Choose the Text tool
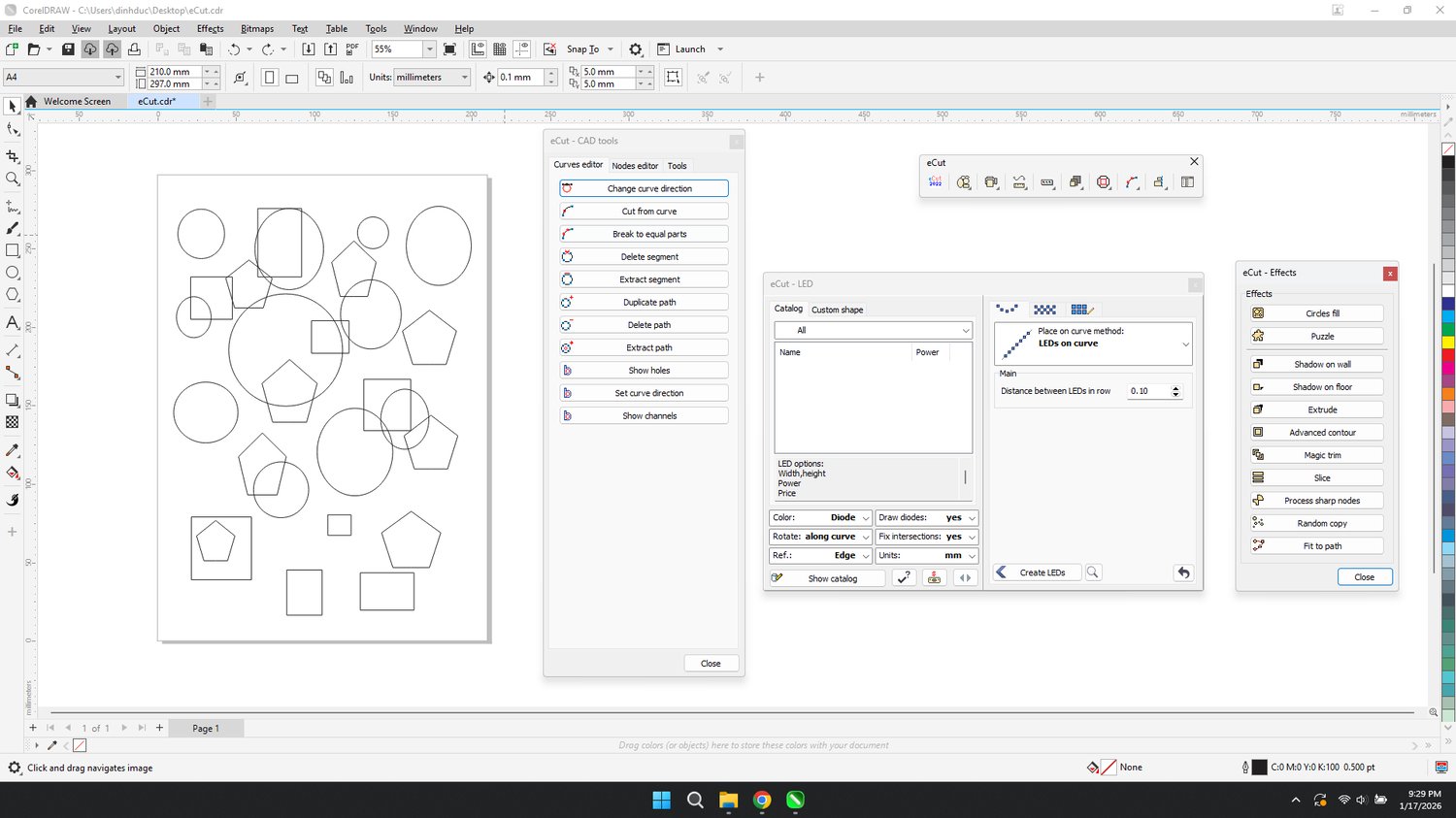Image resolution: width=1456 pixels, height=818 pixels. (x=13, y=322)
